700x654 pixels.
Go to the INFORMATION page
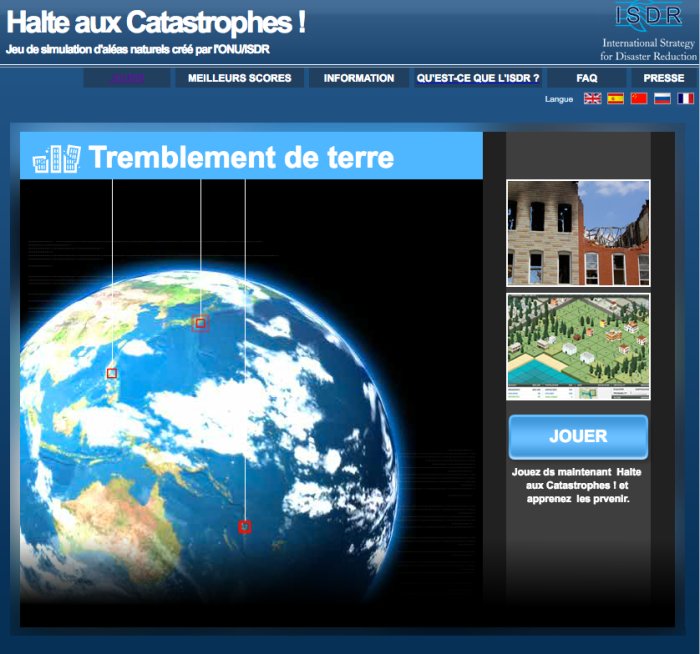pos(359,78)
